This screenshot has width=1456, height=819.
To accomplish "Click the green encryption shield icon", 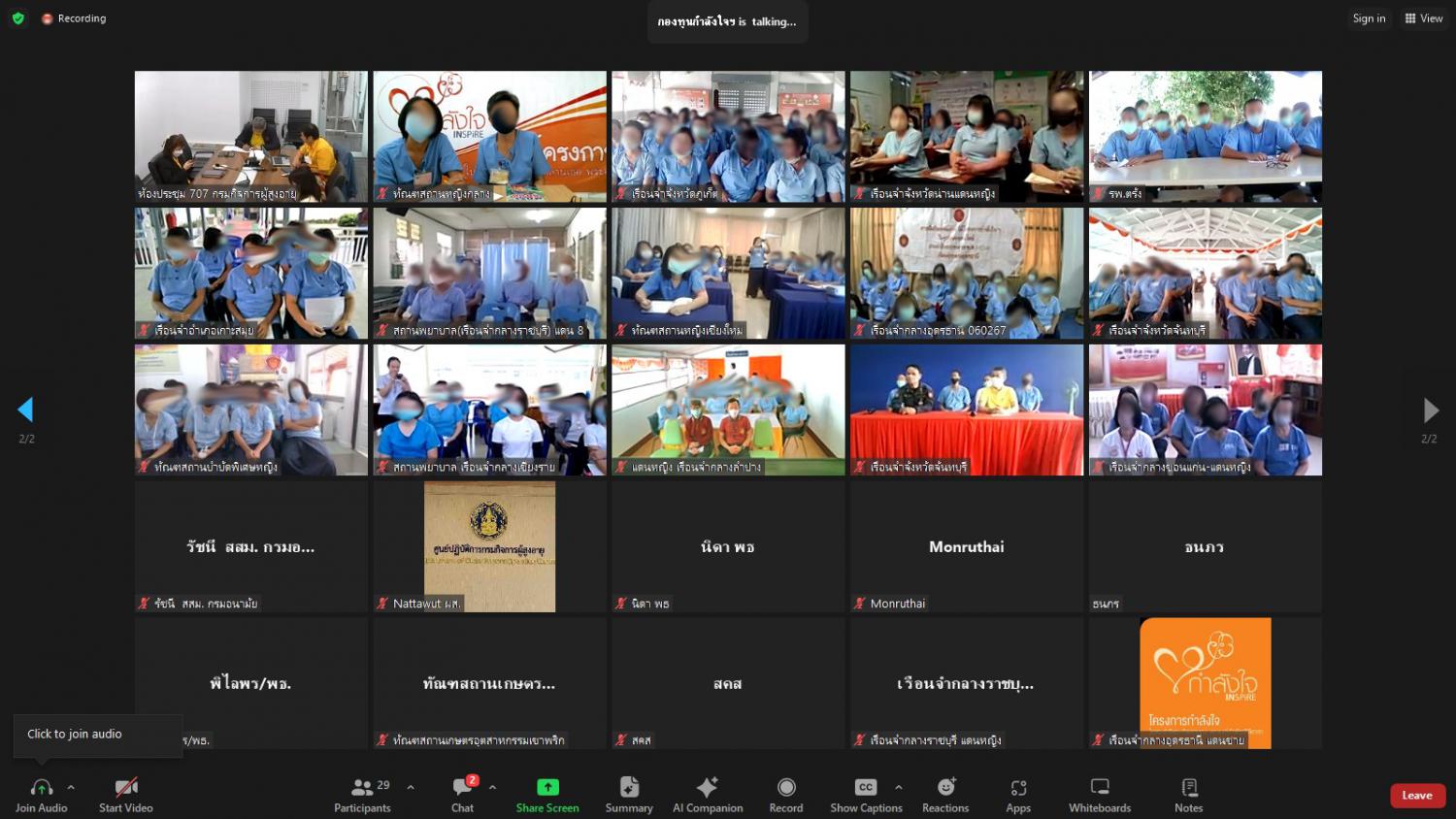I will point(17,18).
